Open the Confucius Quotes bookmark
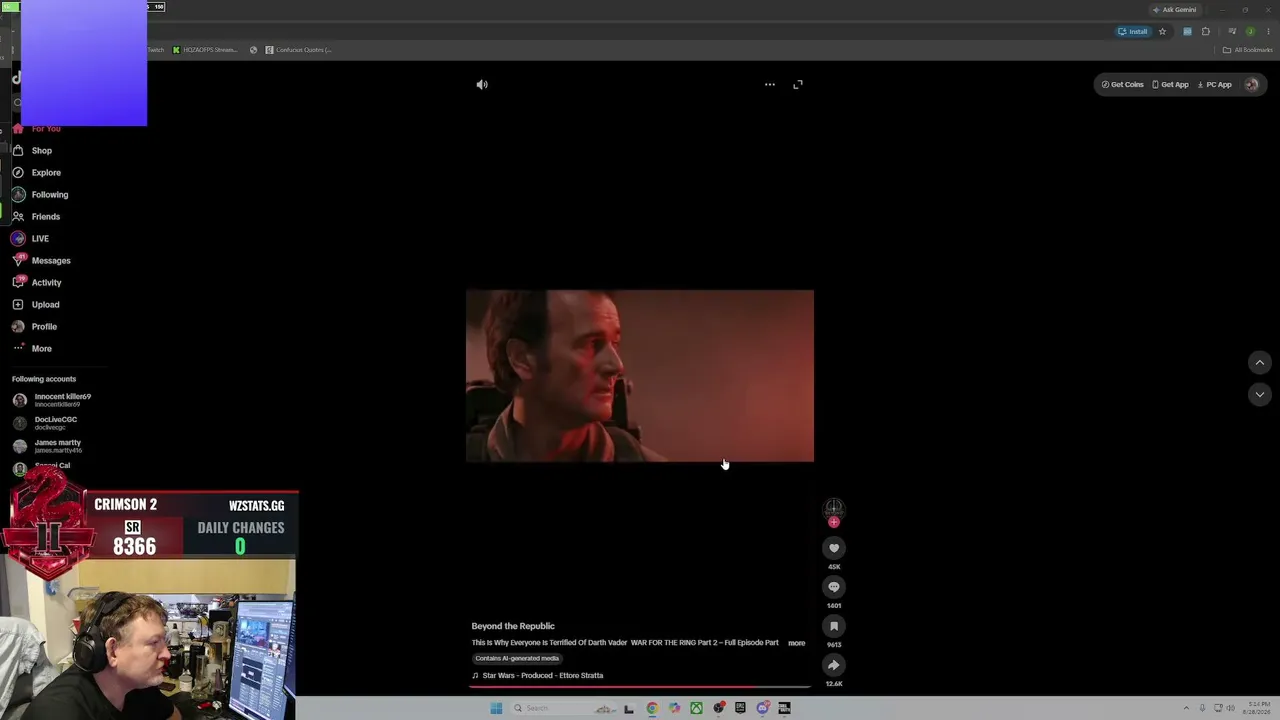 (298, 50)
